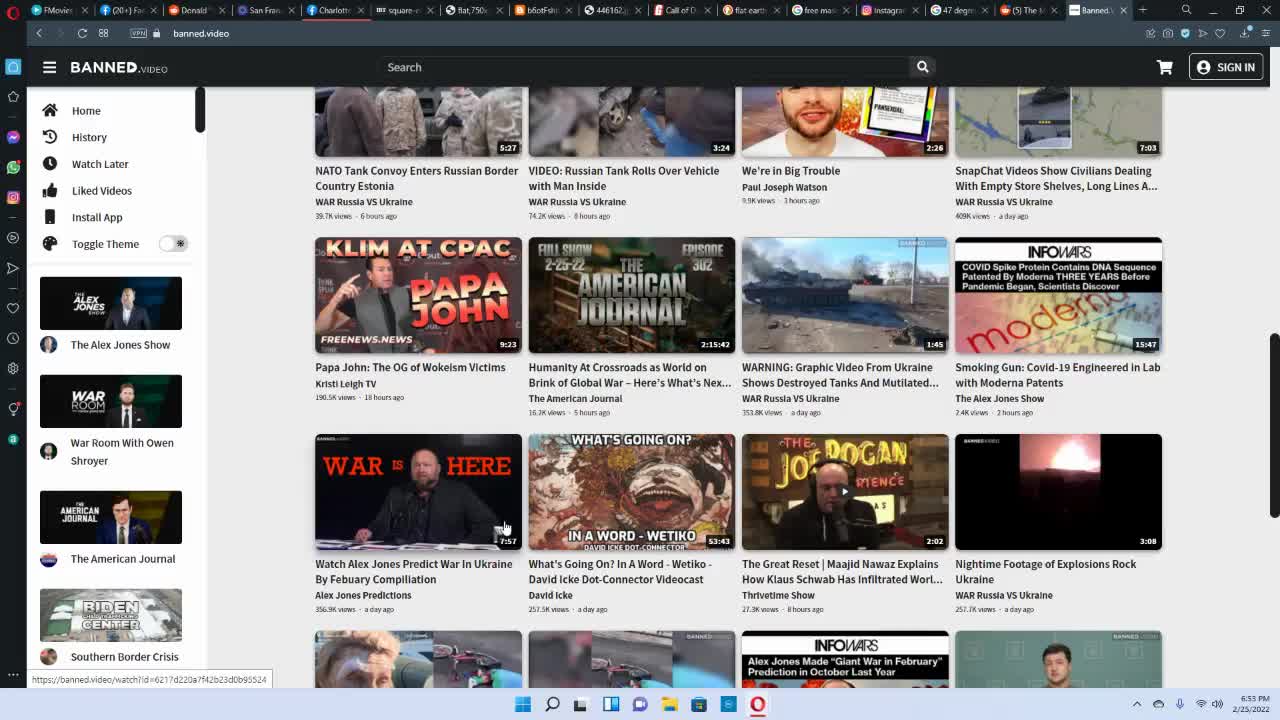Open Liked Videos in the sidebar

101,191
